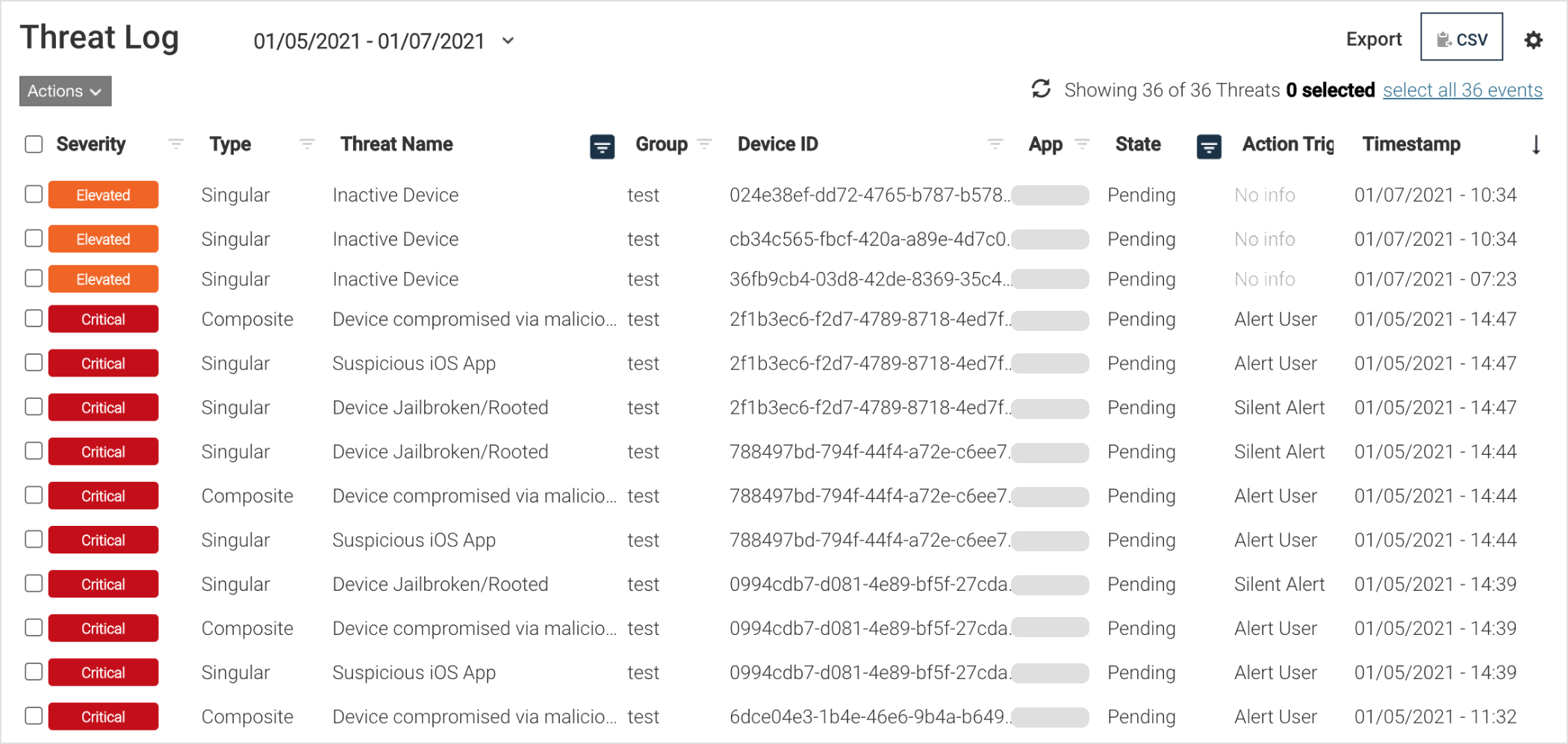Open the Type column filter icon

click(x=306, y=145)
